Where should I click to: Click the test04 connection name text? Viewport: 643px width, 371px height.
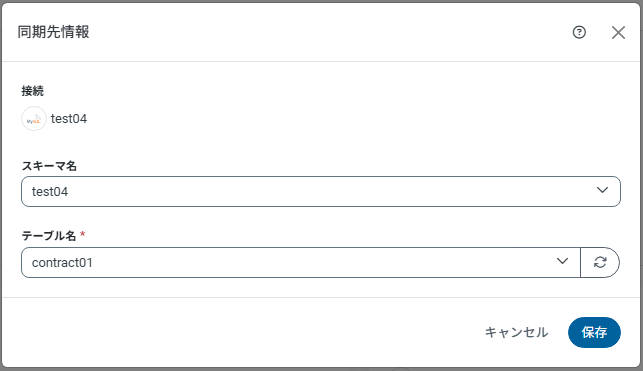point(69,119)
